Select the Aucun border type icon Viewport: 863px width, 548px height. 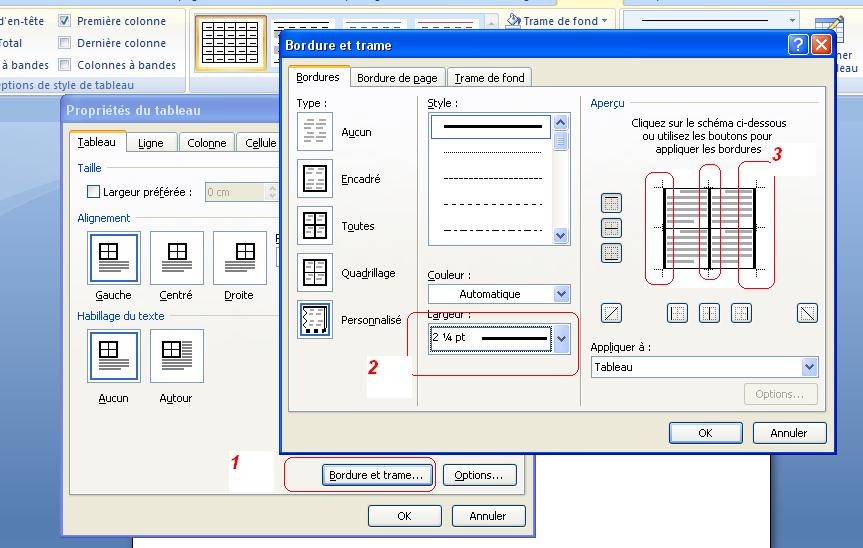(x=315, y=132)
